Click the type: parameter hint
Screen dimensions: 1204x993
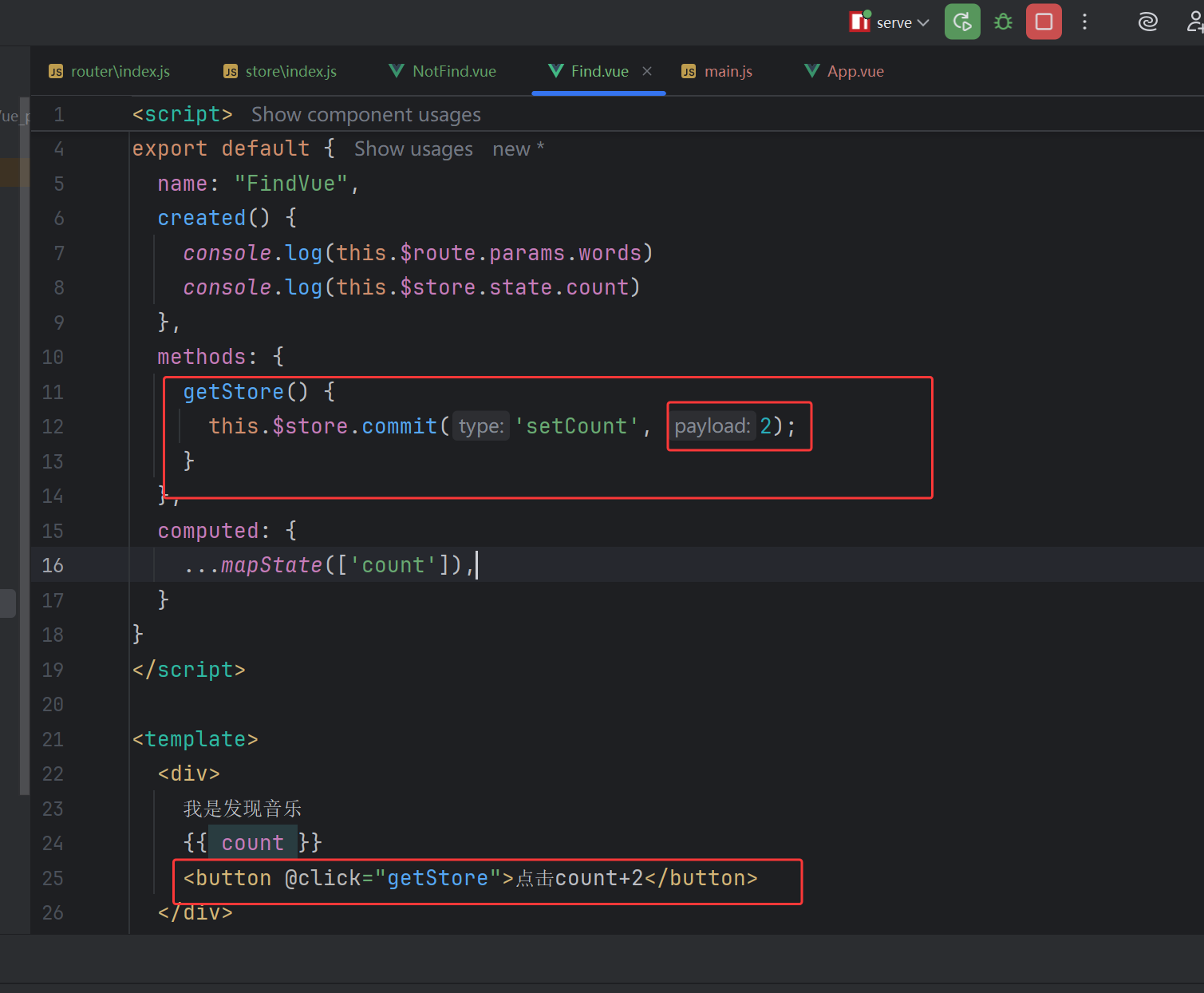coord(481,426)
